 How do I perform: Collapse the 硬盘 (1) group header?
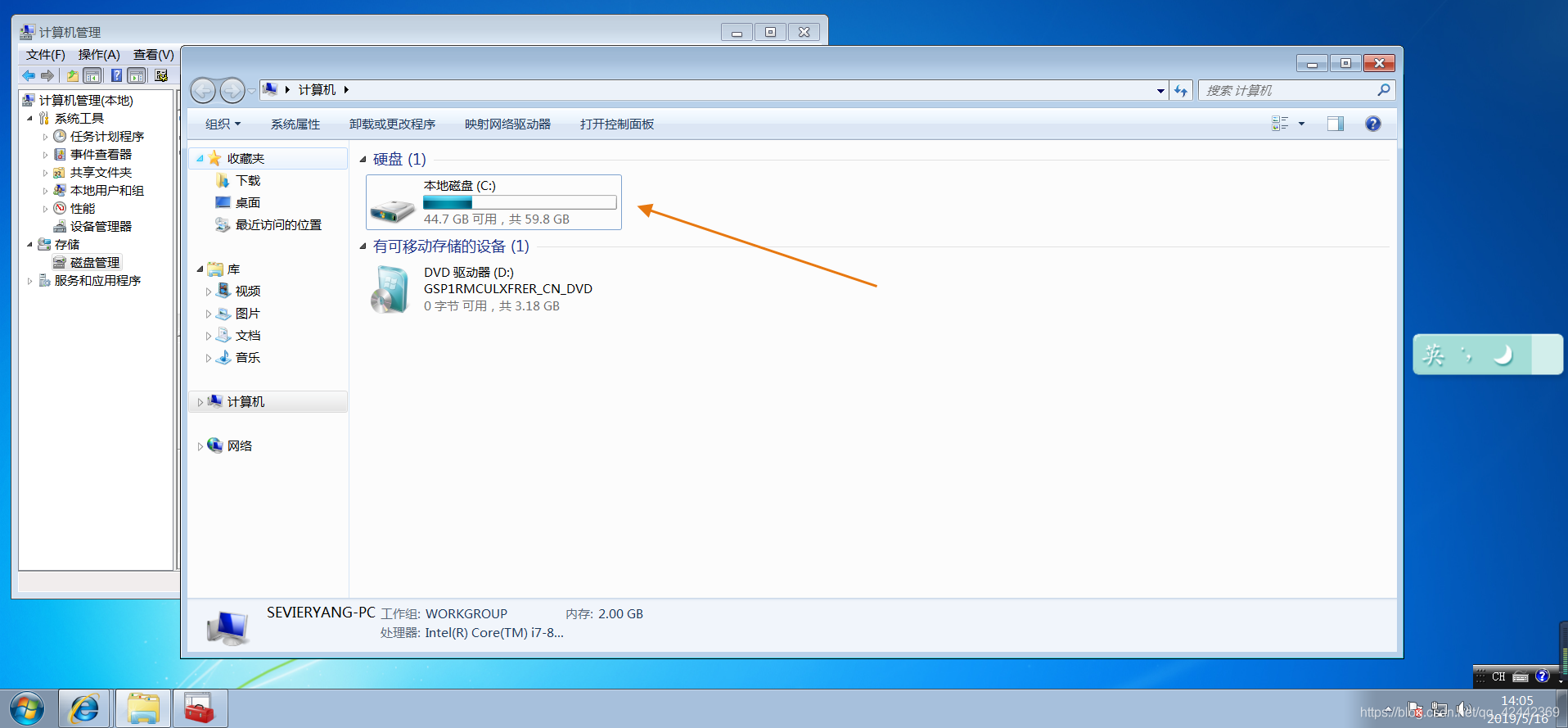pyautogui.click(x=363, y=160)
